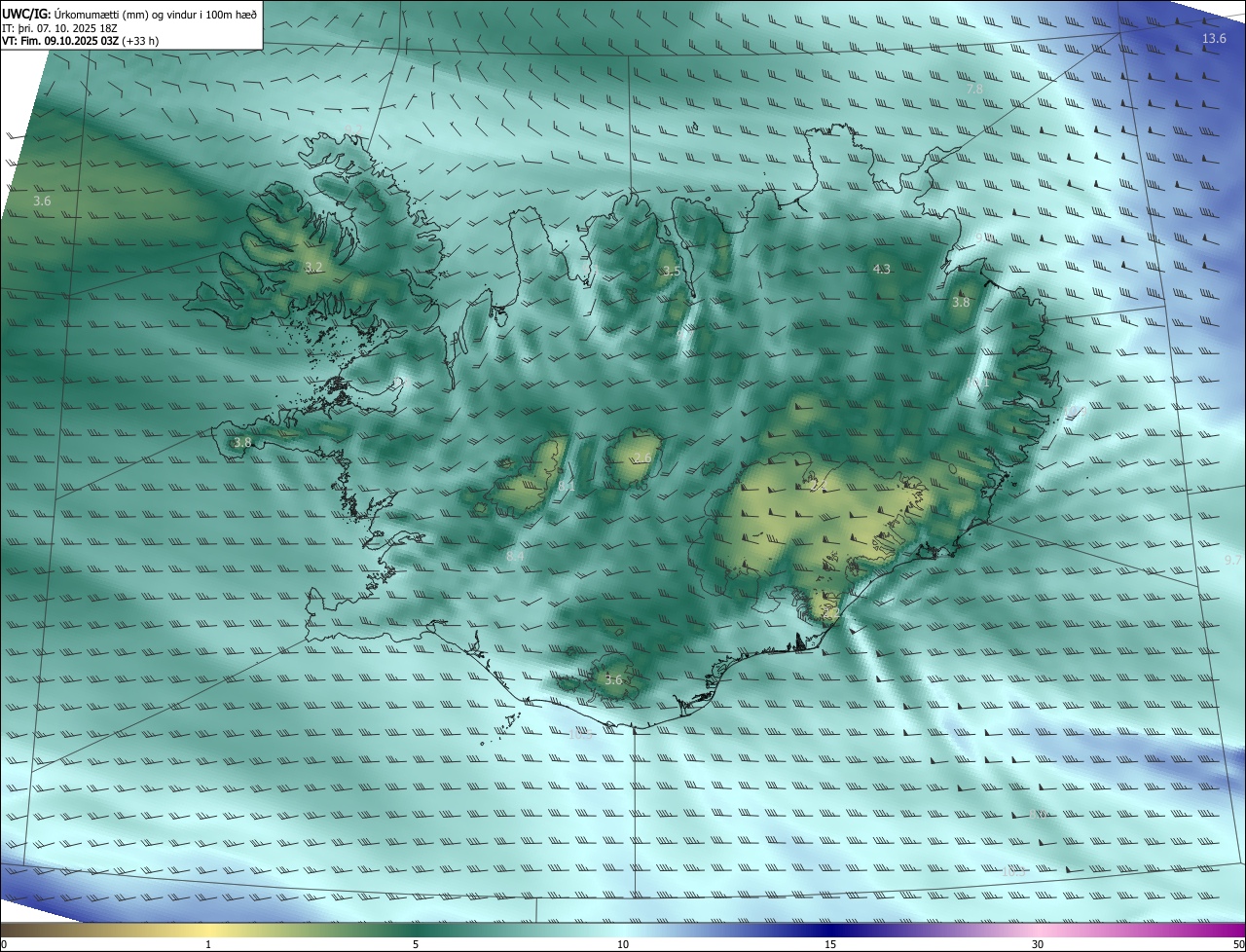This screenshot has width=1246, height=952.
Task: Click the 3.8 value beside 4.3
Action: point(961,303)
